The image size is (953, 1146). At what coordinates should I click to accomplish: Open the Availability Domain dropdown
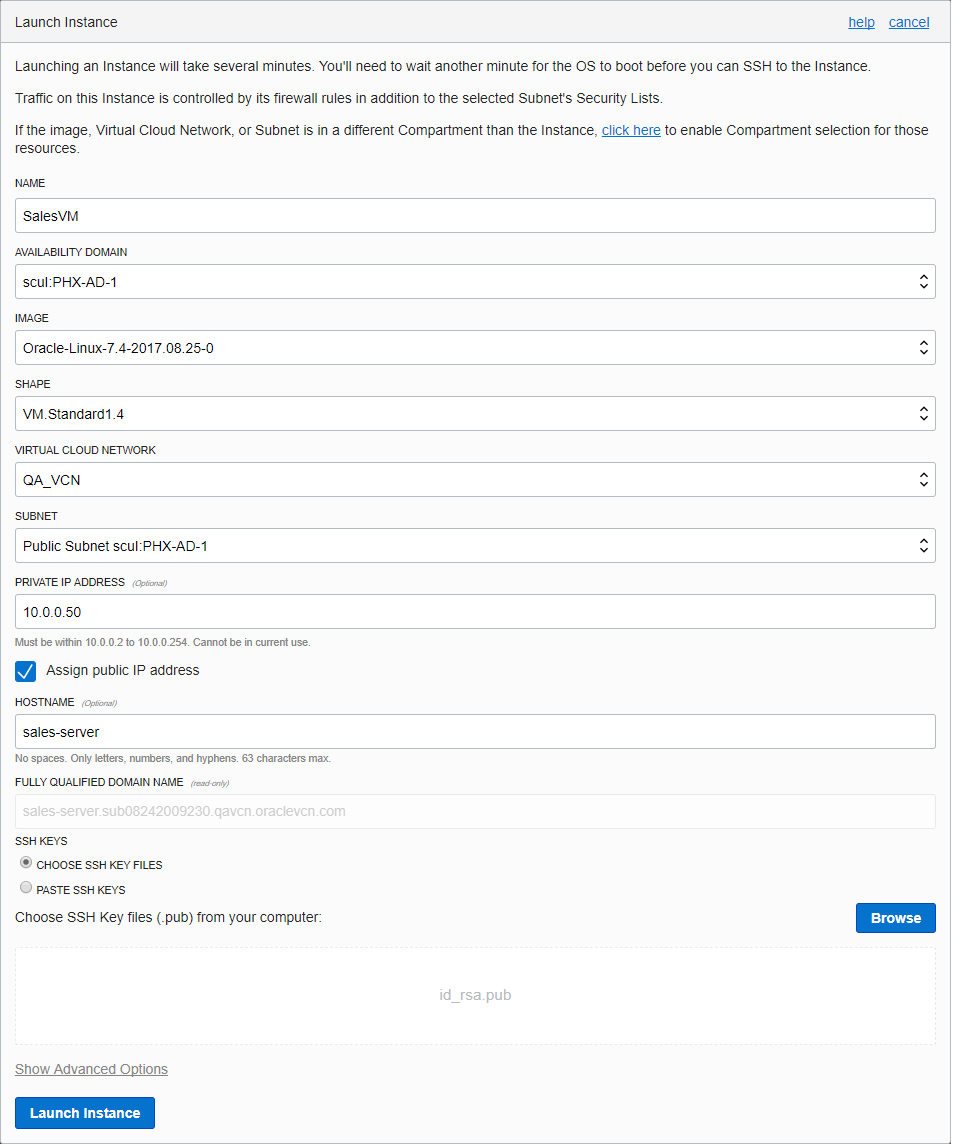tap(923, 281)
